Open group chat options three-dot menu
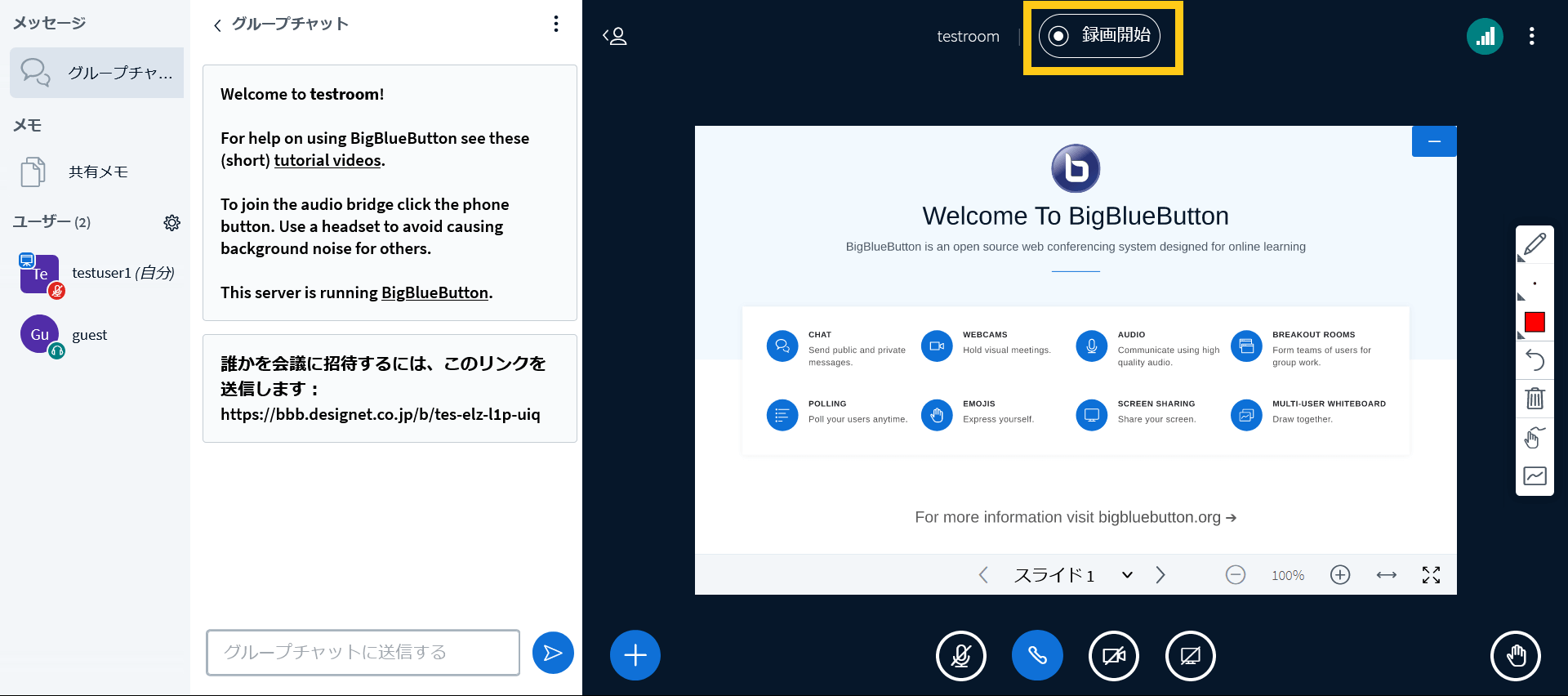This screenshot has width=1568, height=696. tap(556, 24)
